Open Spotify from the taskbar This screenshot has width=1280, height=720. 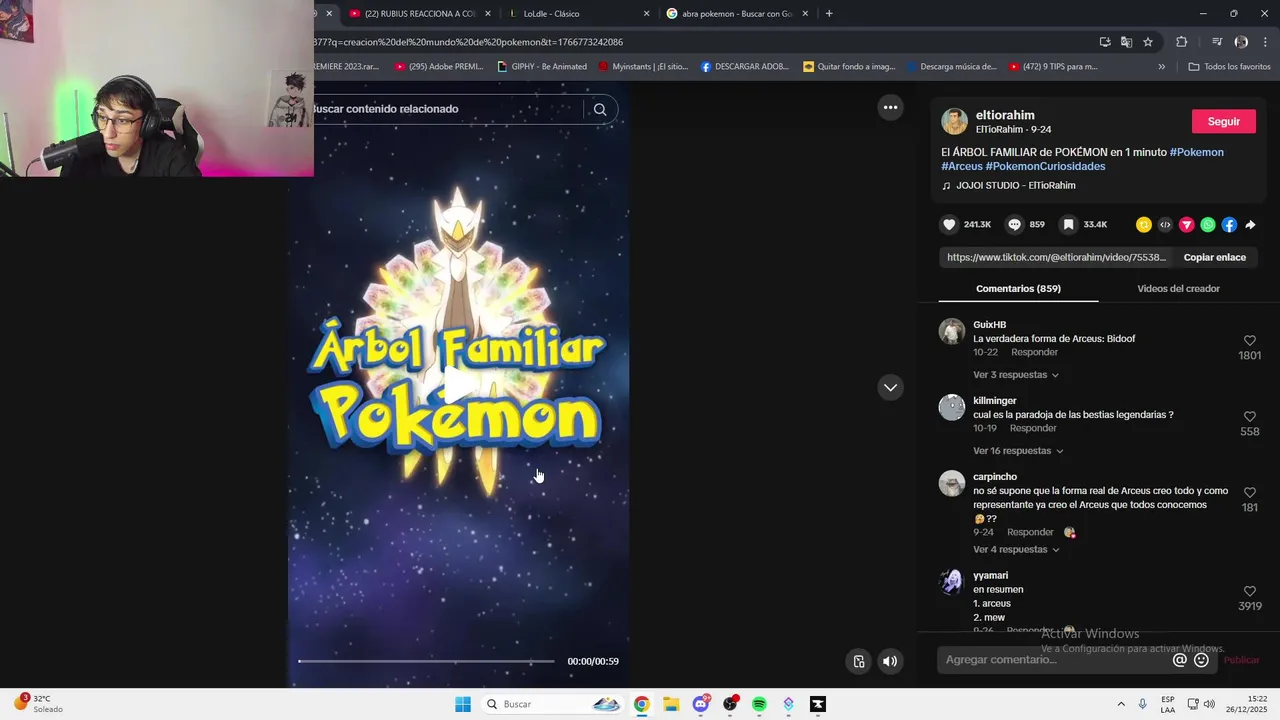[x=759, y=704]
